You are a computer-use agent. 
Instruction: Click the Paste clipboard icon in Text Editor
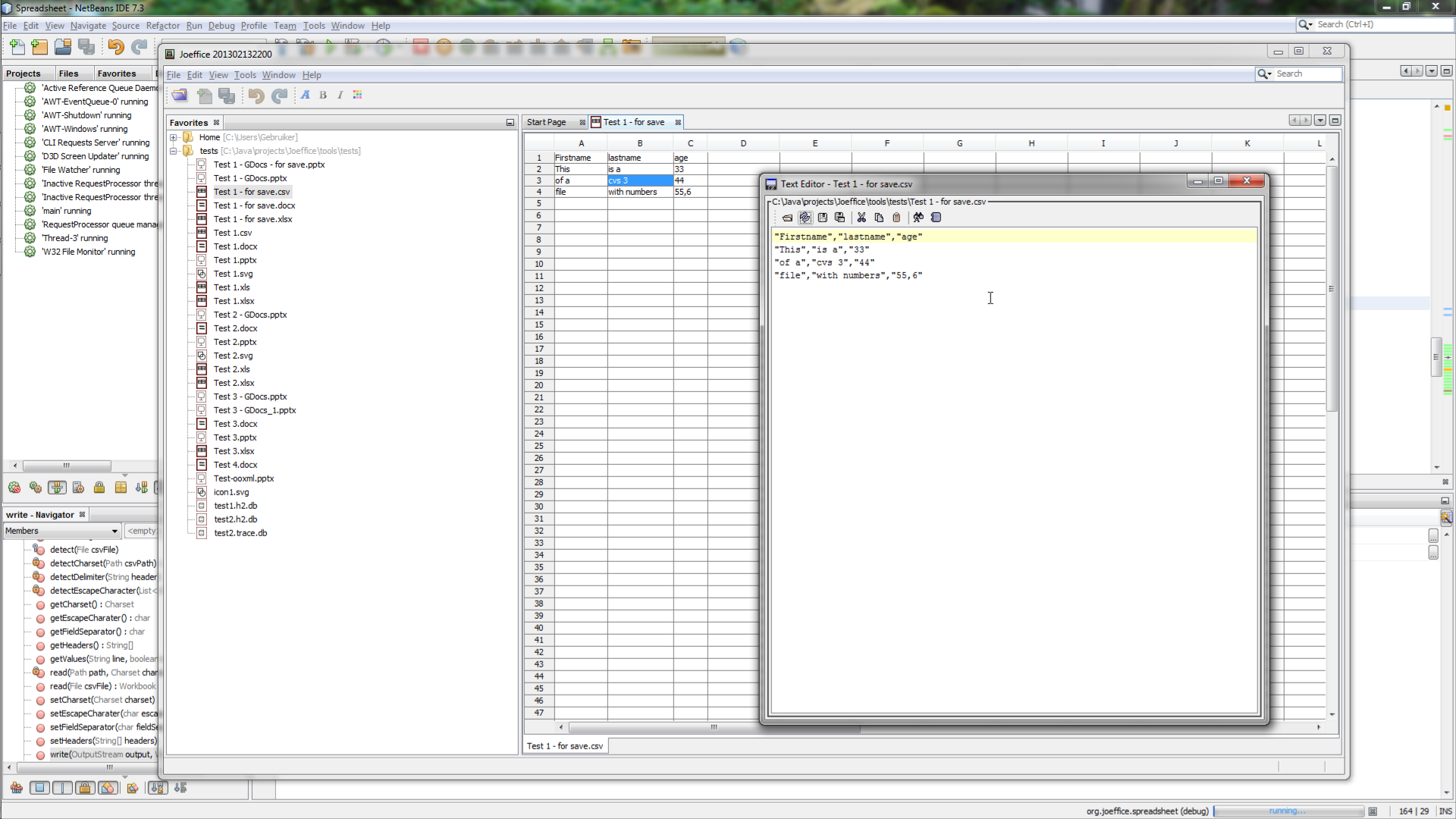click(897, 218)
